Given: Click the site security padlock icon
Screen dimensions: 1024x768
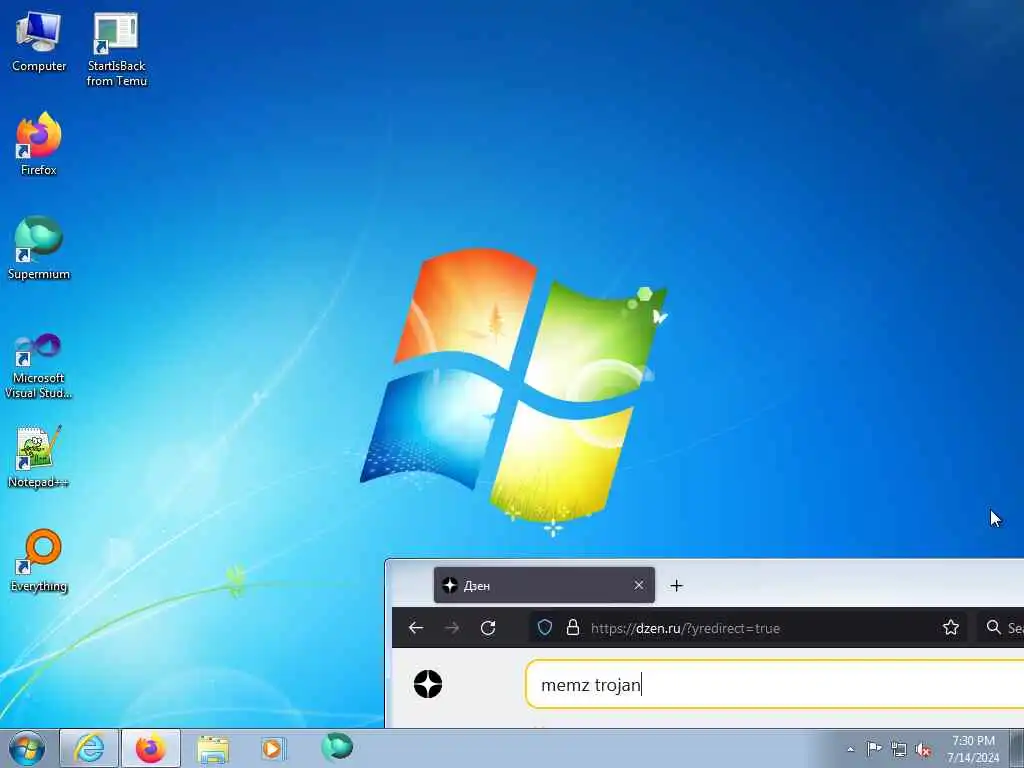Looking at the screenshot, I should [573, 628].
